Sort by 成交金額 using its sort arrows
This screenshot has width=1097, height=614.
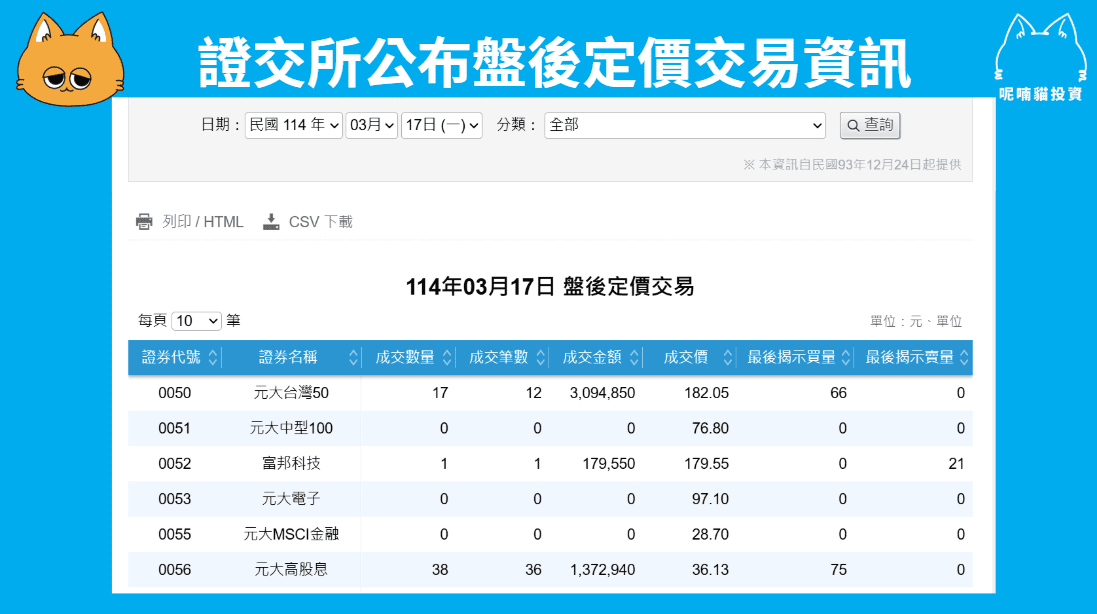tap(635, 357)
